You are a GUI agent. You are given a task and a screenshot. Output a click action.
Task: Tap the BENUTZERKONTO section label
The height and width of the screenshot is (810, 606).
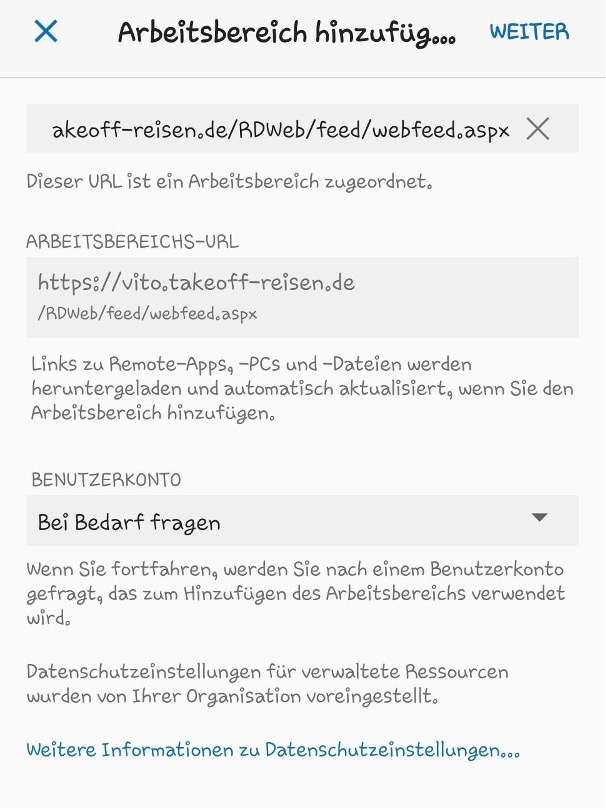[106, 480]
